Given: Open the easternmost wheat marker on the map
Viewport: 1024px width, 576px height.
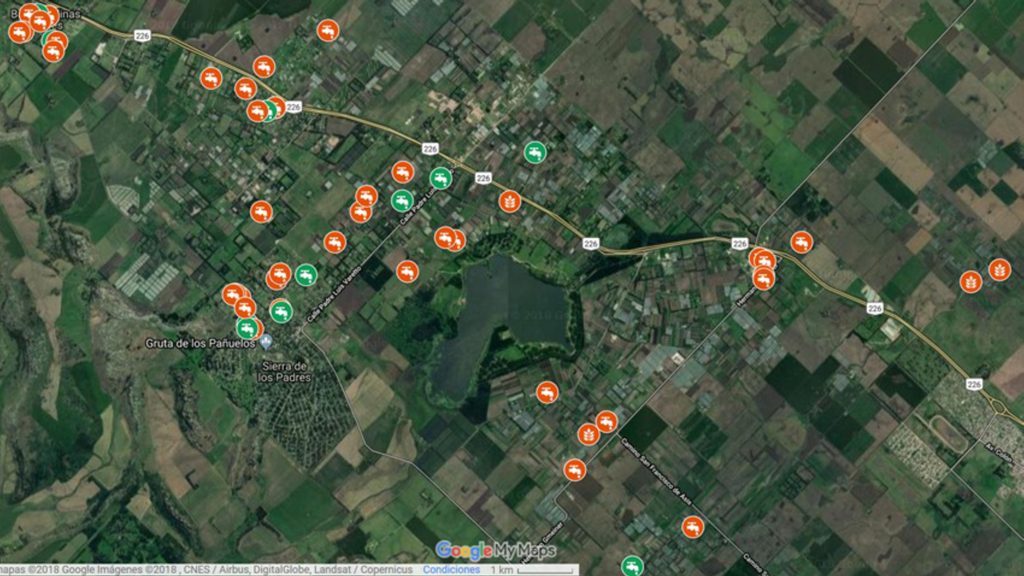Looking at the screenshot, I should point(999,269).
